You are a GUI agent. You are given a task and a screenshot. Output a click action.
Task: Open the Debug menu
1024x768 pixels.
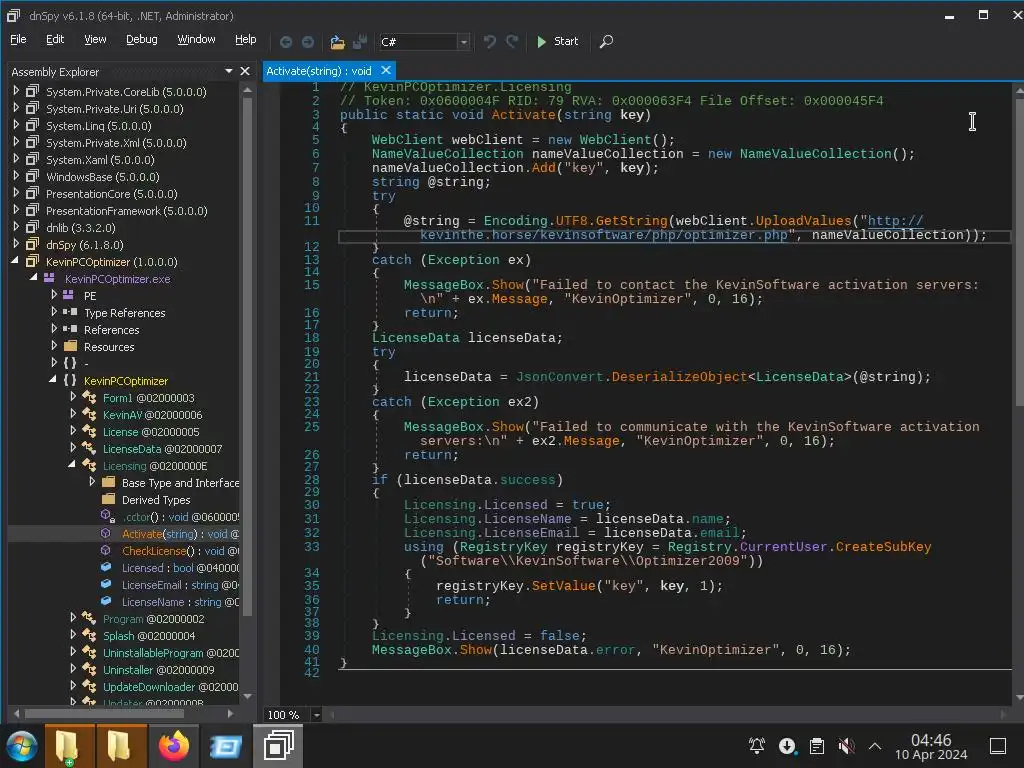142,39
